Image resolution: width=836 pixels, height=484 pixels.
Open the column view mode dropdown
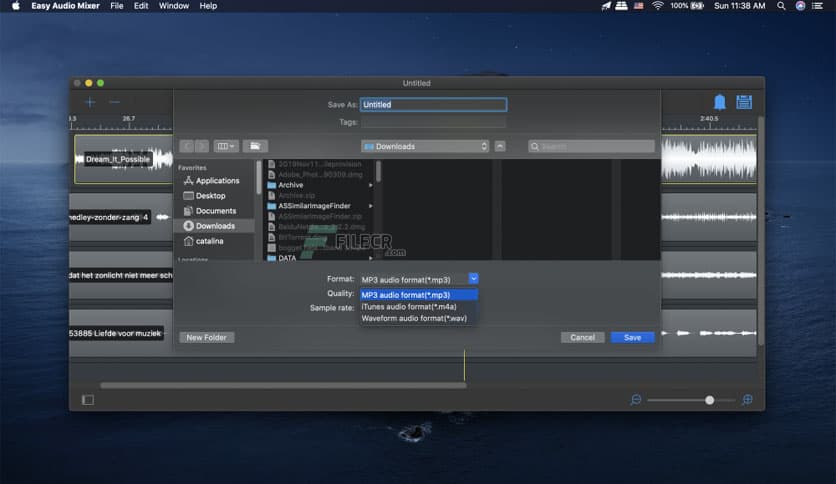[226, 146]
